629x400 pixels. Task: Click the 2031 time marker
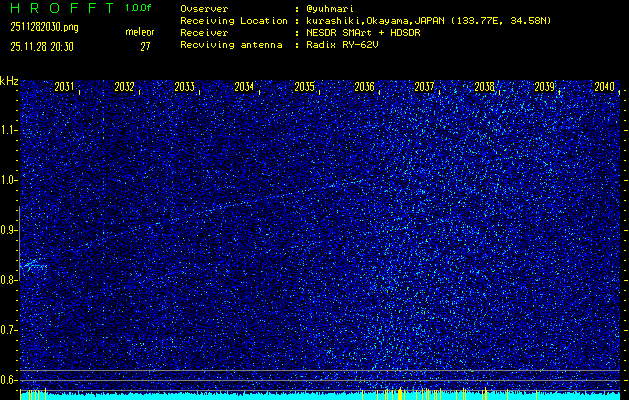(x=64, y=87)
